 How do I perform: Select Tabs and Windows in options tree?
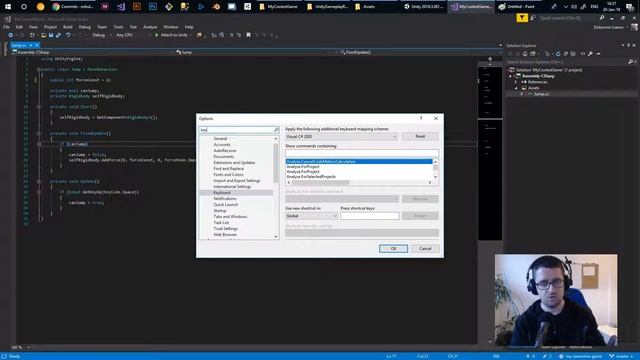click(230, 217)
